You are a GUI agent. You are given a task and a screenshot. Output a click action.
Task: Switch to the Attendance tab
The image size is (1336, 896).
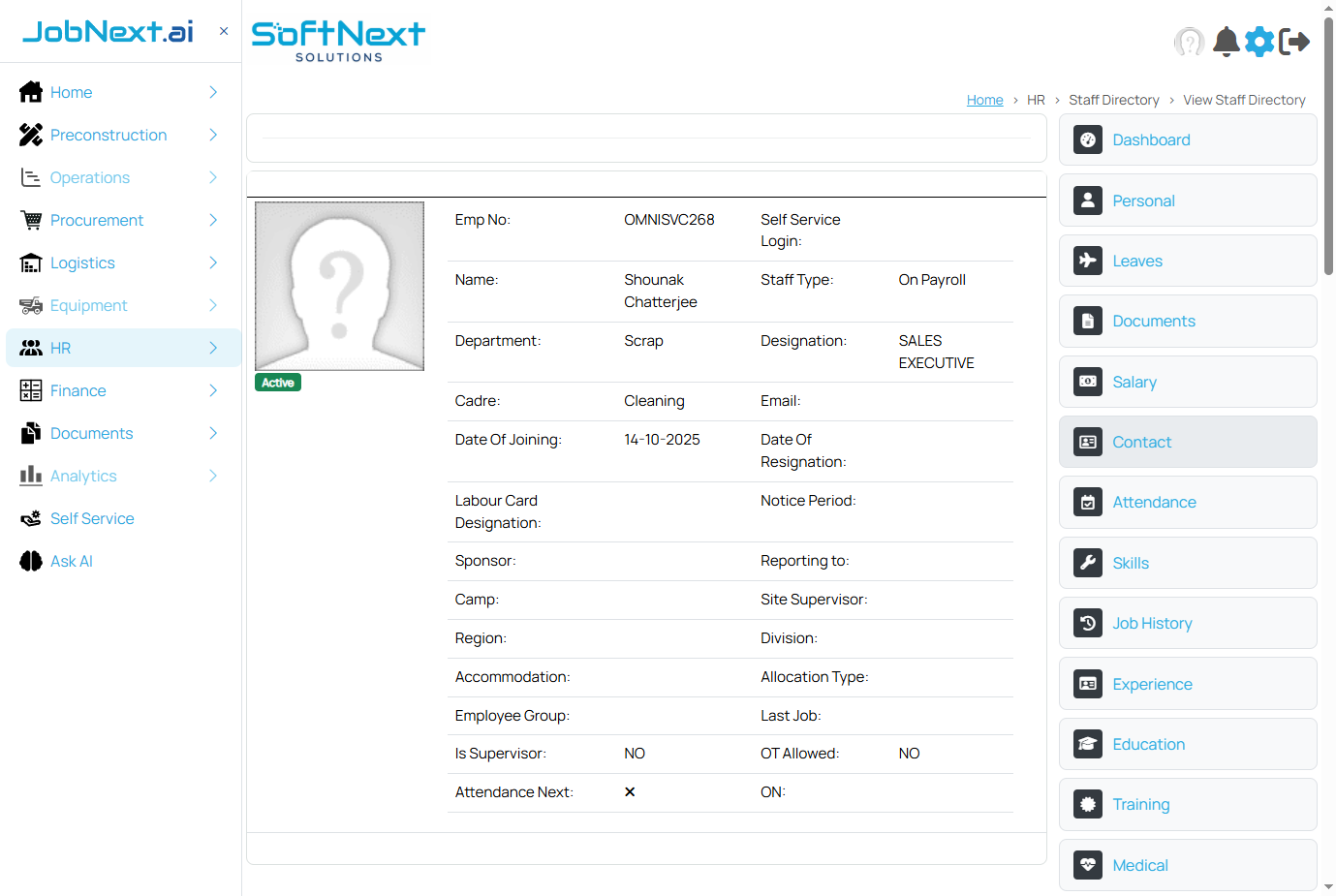pos(1154,502)
